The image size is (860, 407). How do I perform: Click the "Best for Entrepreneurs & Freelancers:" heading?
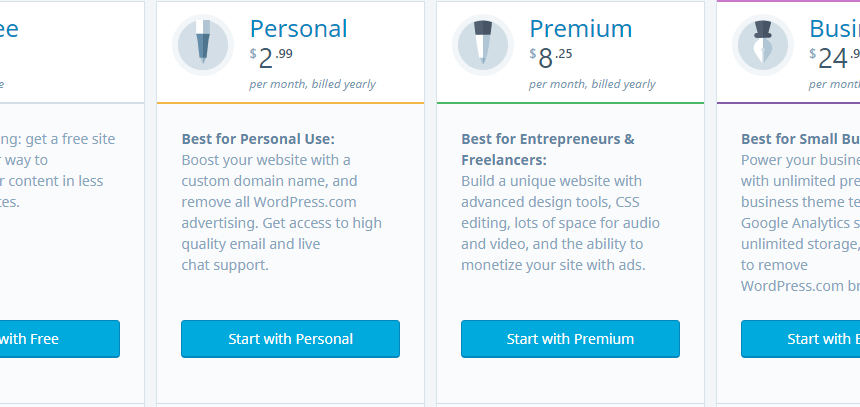(x=548, y=149)
